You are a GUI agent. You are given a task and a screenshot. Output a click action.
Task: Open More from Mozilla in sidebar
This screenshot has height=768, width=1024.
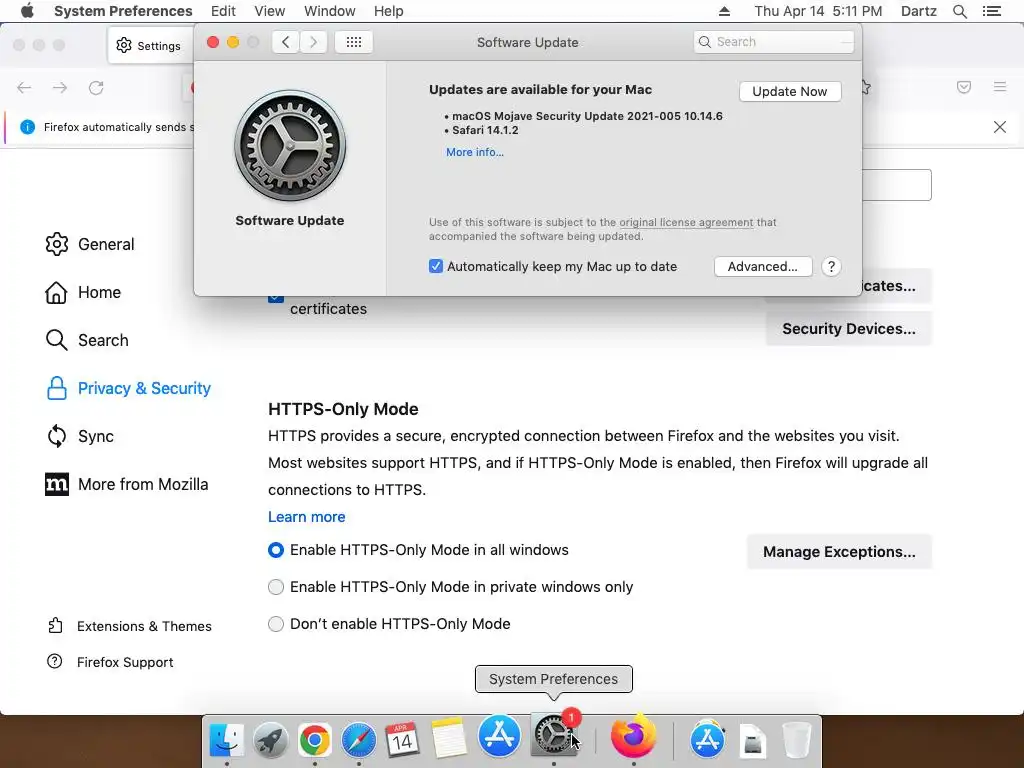(127, 484)
